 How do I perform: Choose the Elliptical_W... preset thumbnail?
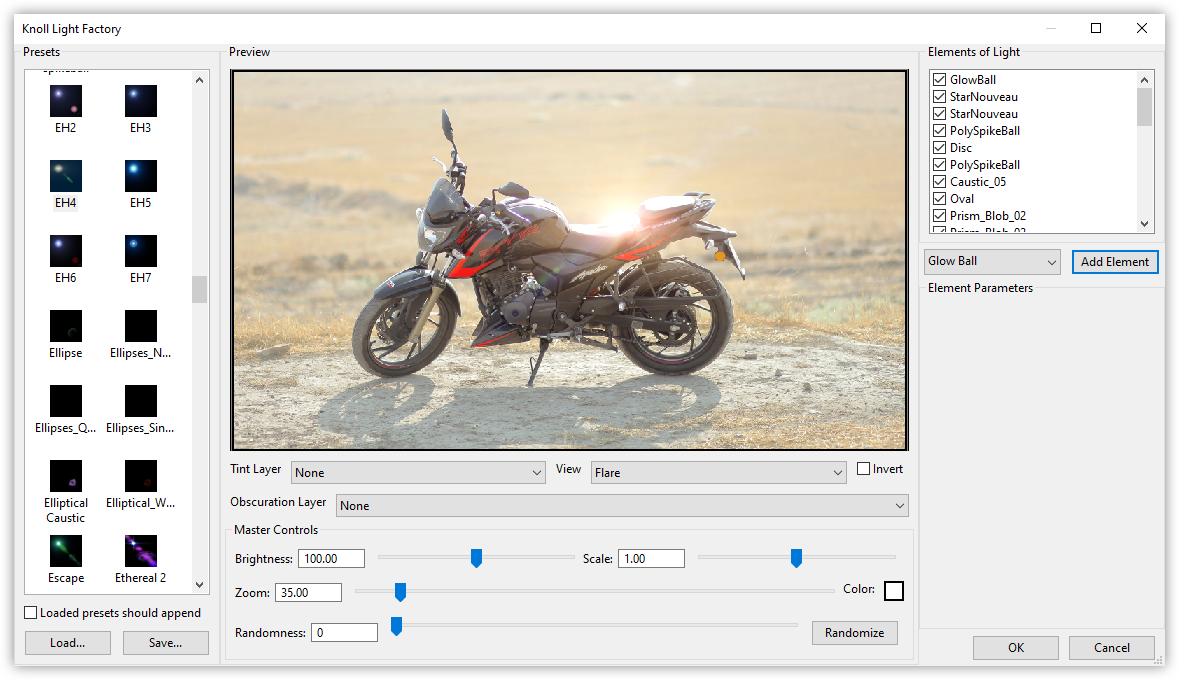tap(141, 476)
